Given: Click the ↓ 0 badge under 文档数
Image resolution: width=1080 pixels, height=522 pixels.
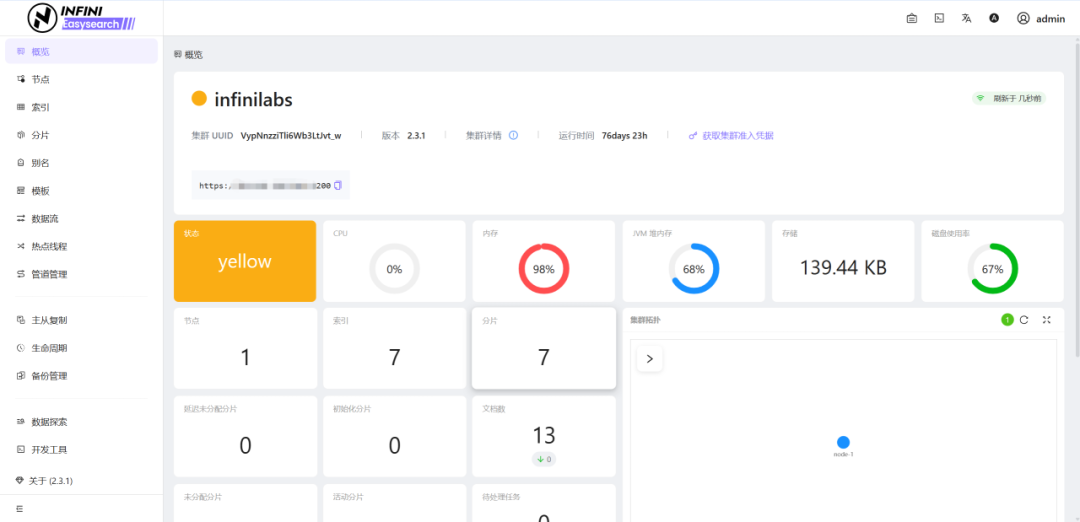Looking at the screenshot, I should point(543,459).
